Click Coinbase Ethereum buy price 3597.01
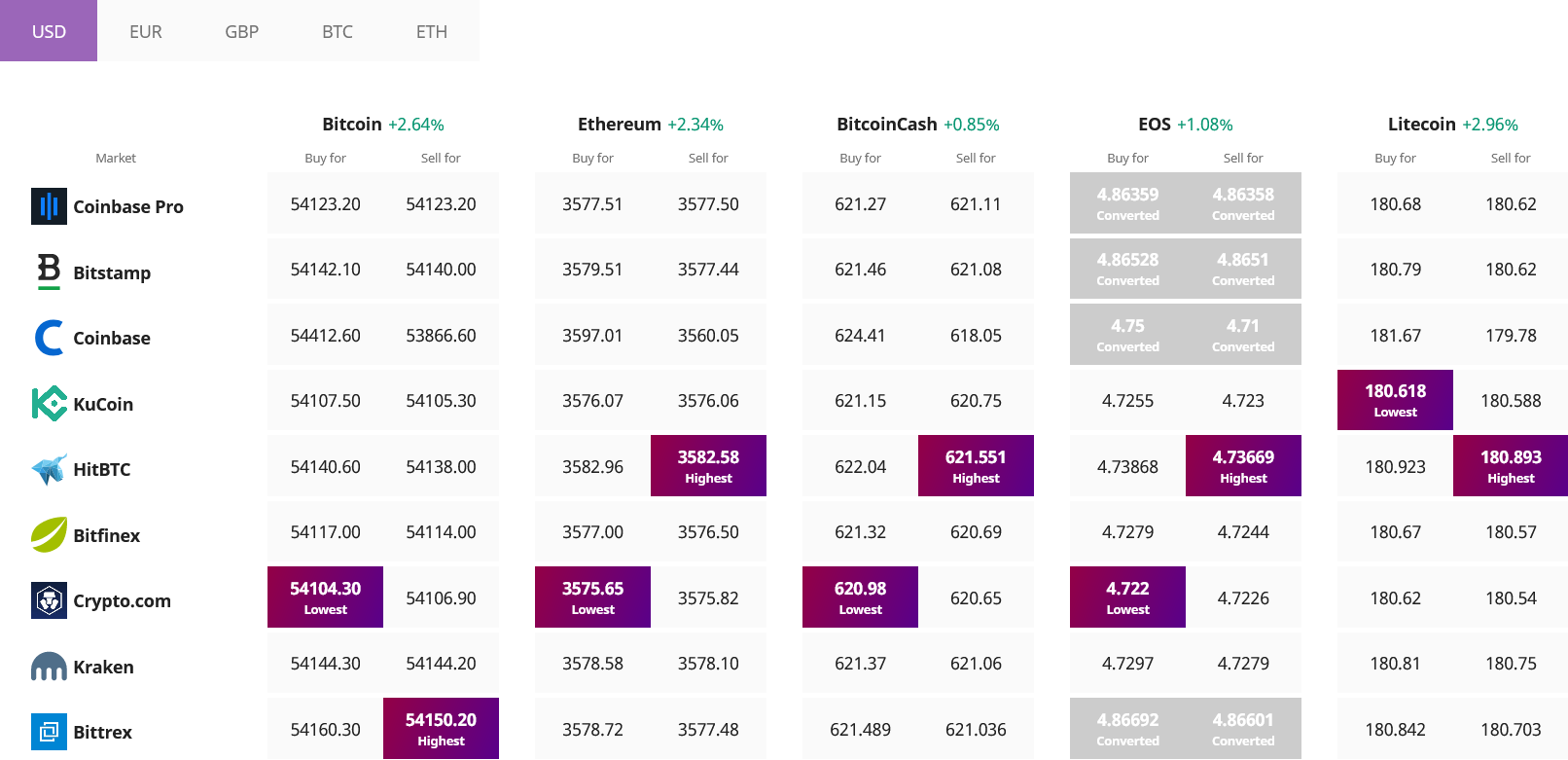 point(592,335)
